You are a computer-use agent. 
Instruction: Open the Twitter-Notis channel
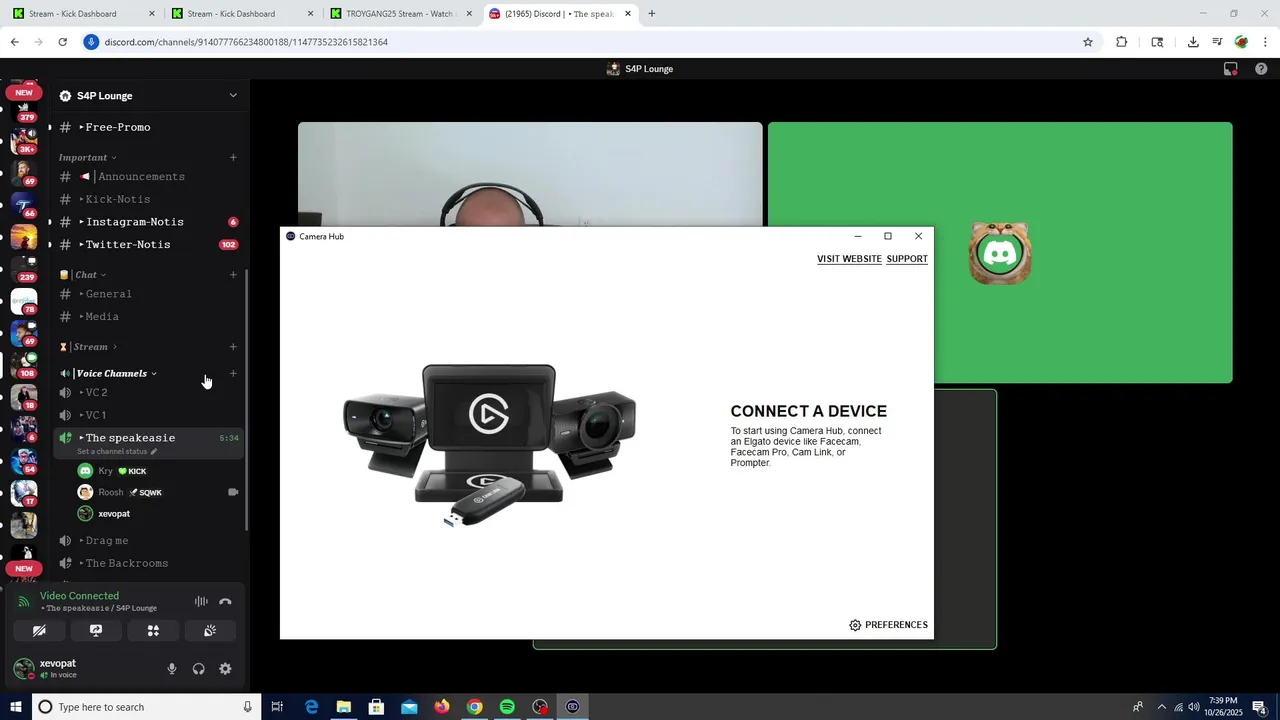tap(148, 244)
